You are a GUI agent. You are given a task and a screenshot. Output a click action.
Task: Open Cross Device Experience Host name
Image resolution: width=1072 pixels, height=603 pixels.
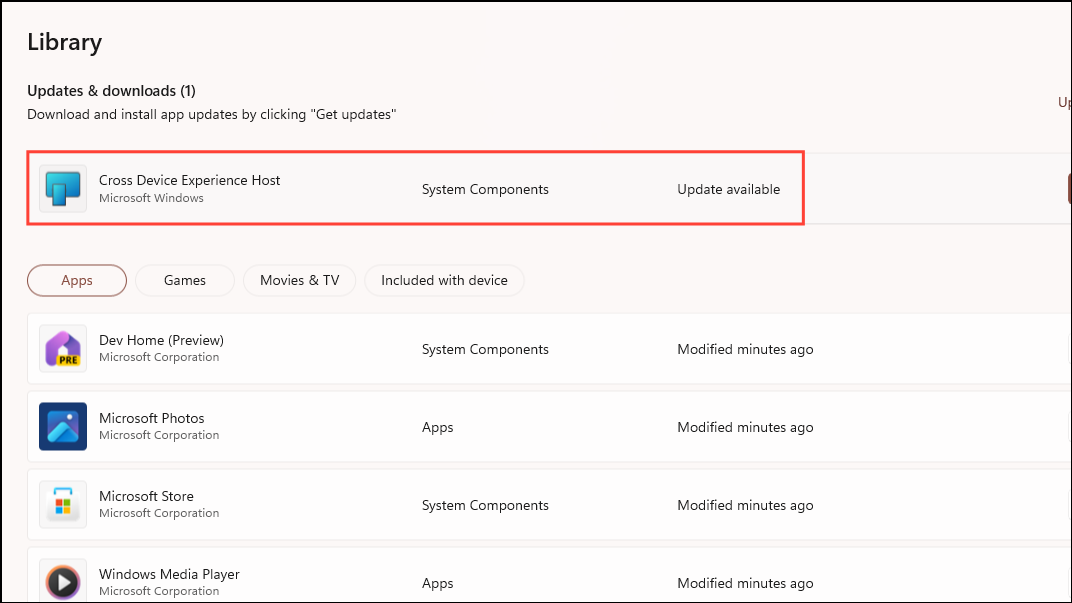tap(189, 181)
